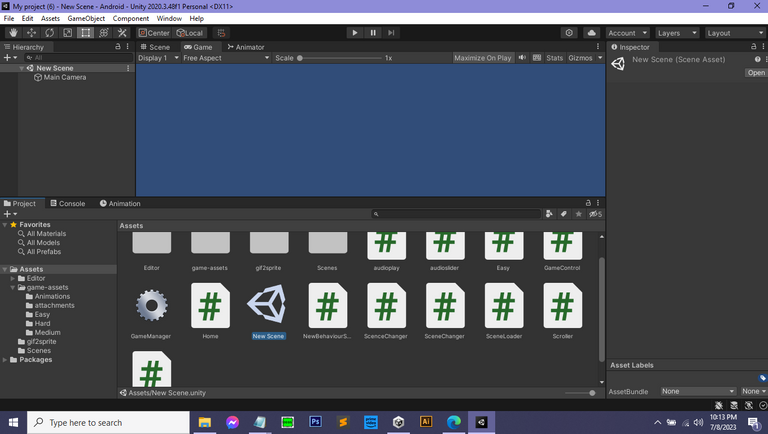768x434 pixels.
Task: Click the Open button in Inspector
Action: tap(756, 72)
